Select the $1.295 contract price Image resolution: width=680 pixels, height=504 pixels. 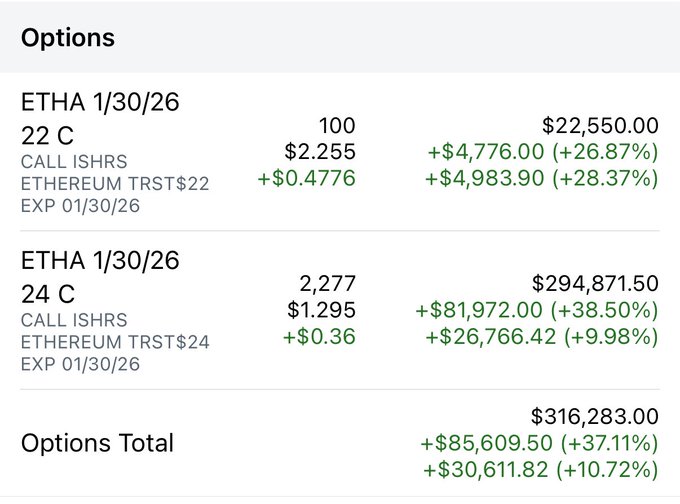321,311
